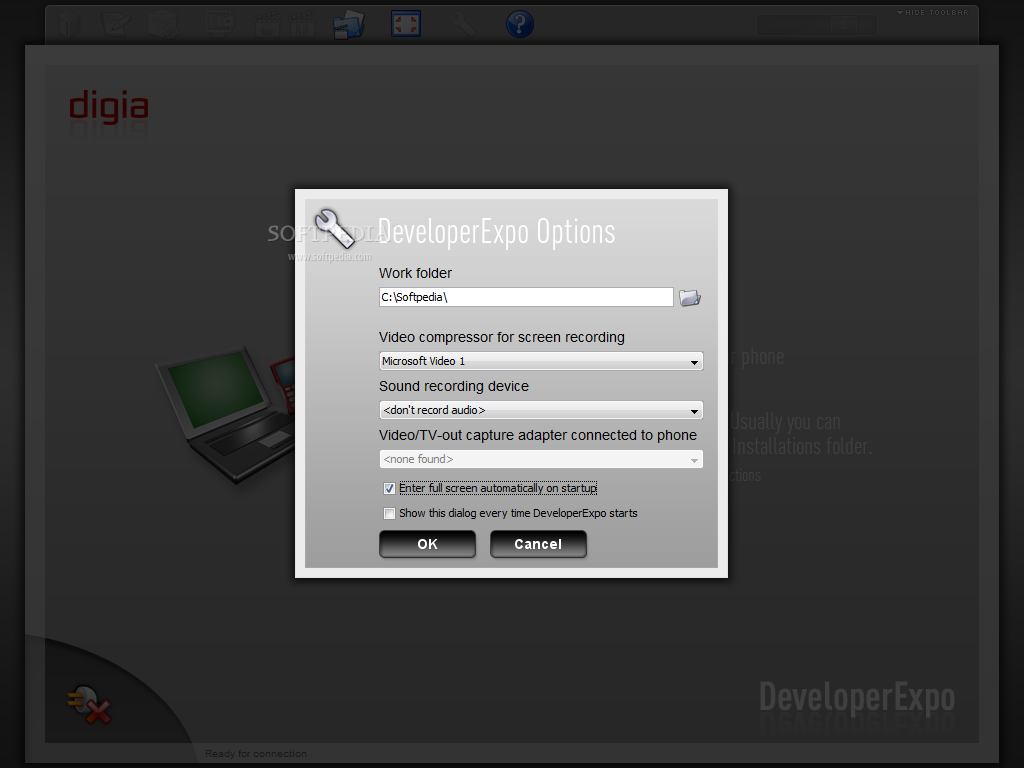Confirm options with OK button
Image resolution: width=1024 pixels, height=768 pixels.
click(427, 544)
